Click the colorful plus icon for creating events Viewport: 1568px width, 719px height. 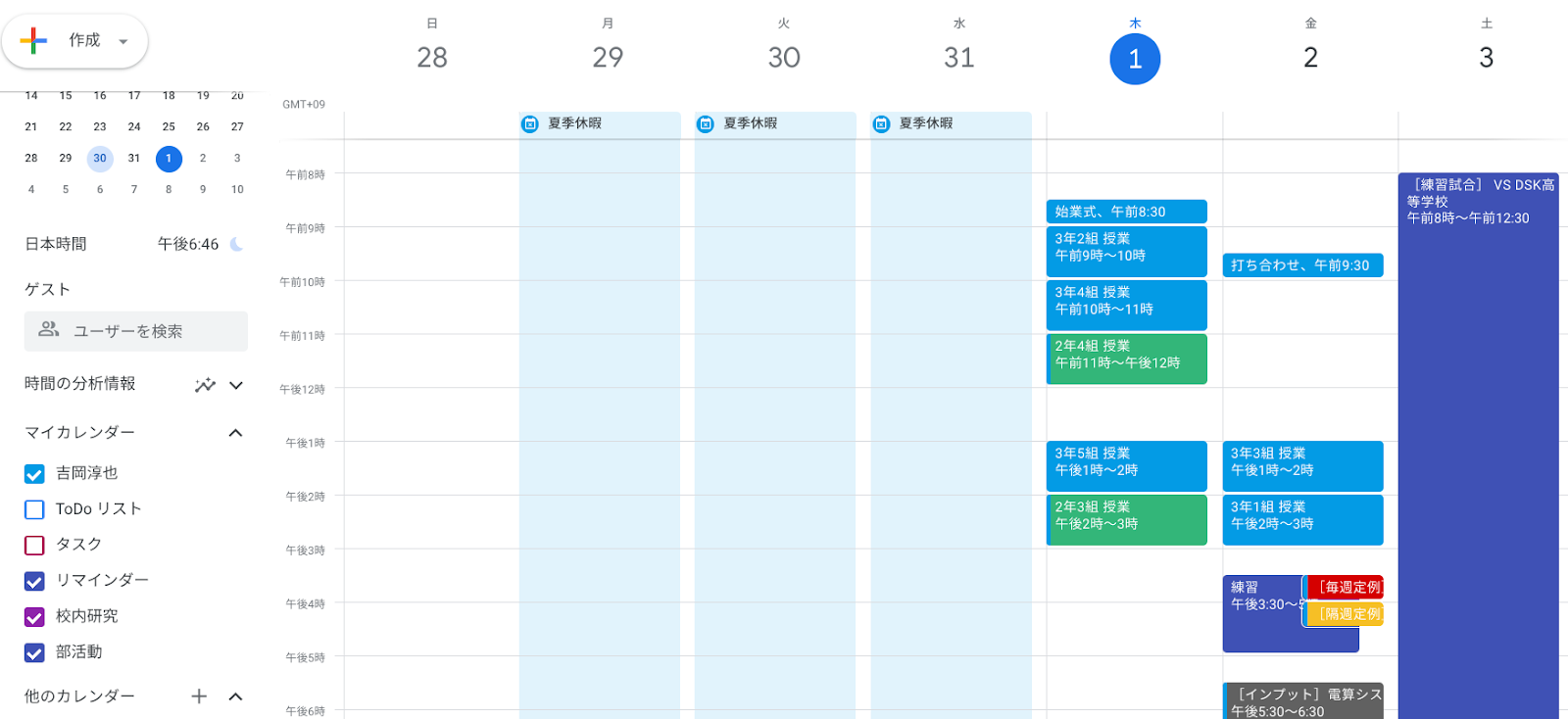(33, 40)
